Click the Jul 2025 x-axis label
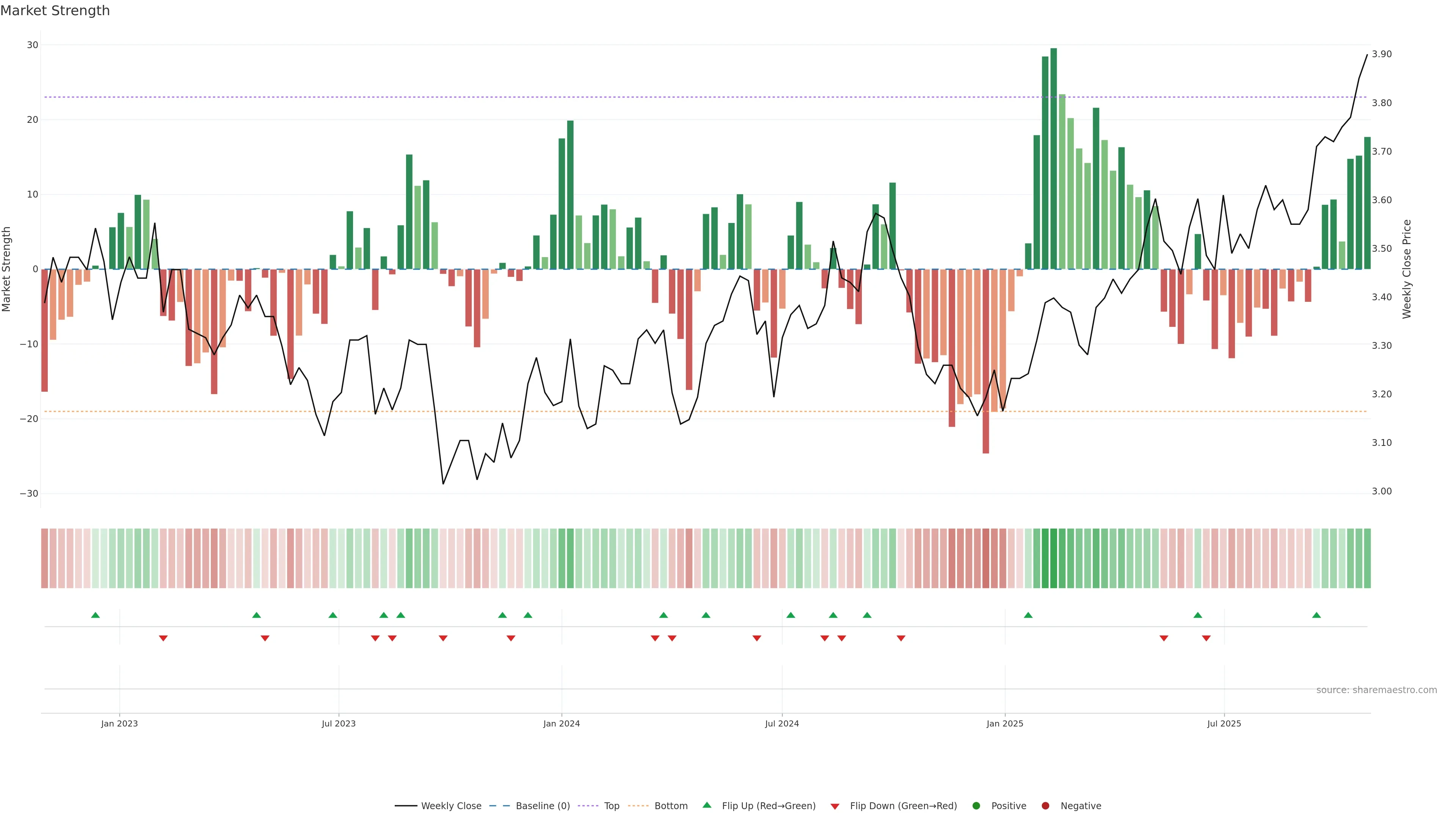The width and height of the screenshot is (1456, 819). point(1224,723)
